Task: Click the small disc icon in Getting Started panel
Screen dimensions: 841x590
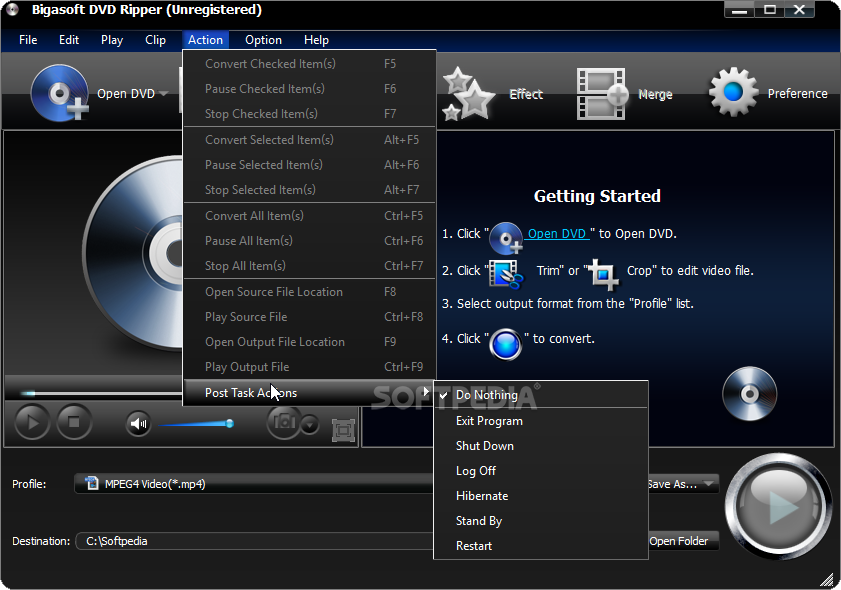Action: pos(749,394)
